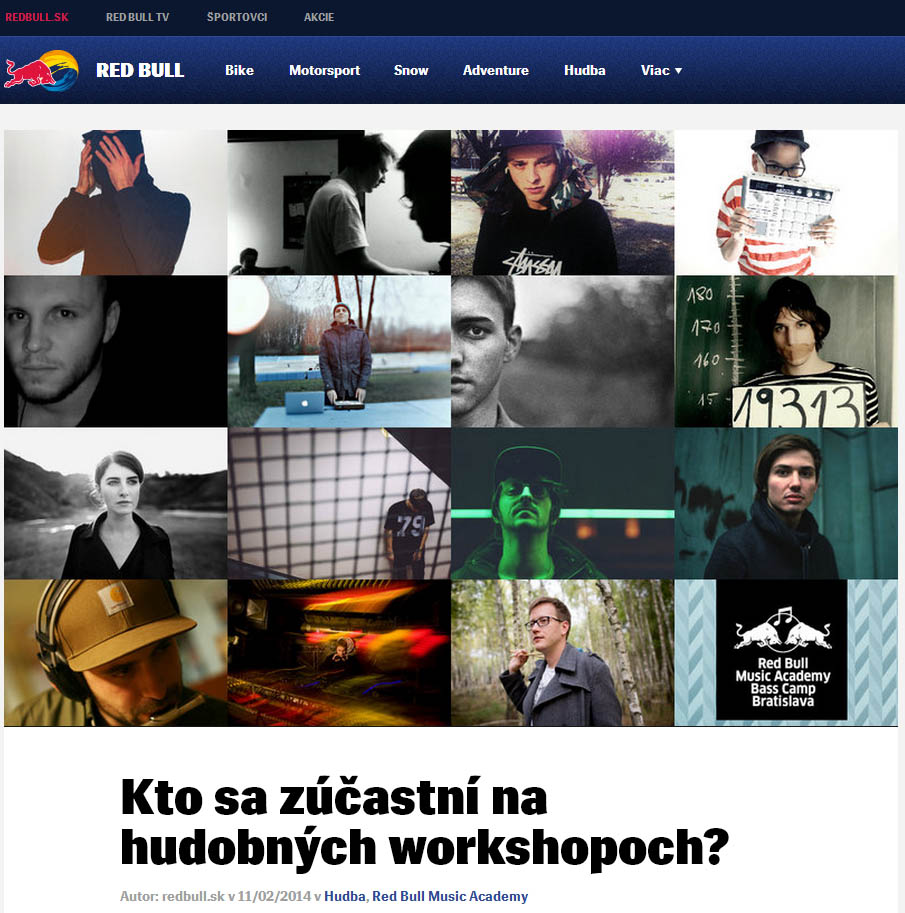Open the AKCIE top bar link

(319, 17)
